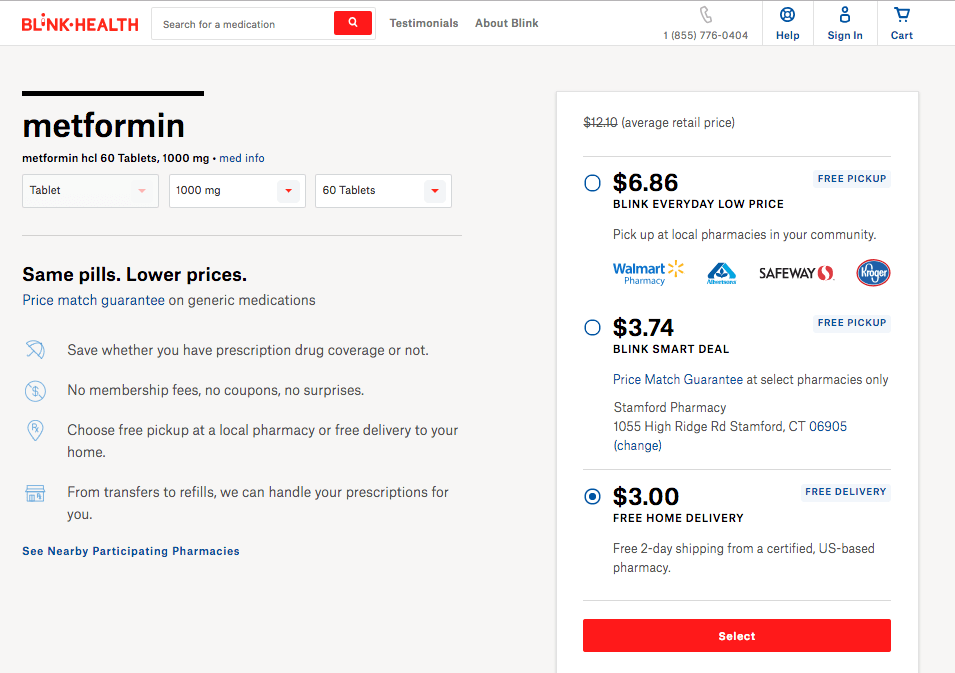This screenshot has height=673, width=955.
Task: Select the $3.00 Free Home Delivery option
Action: [592, 496]
